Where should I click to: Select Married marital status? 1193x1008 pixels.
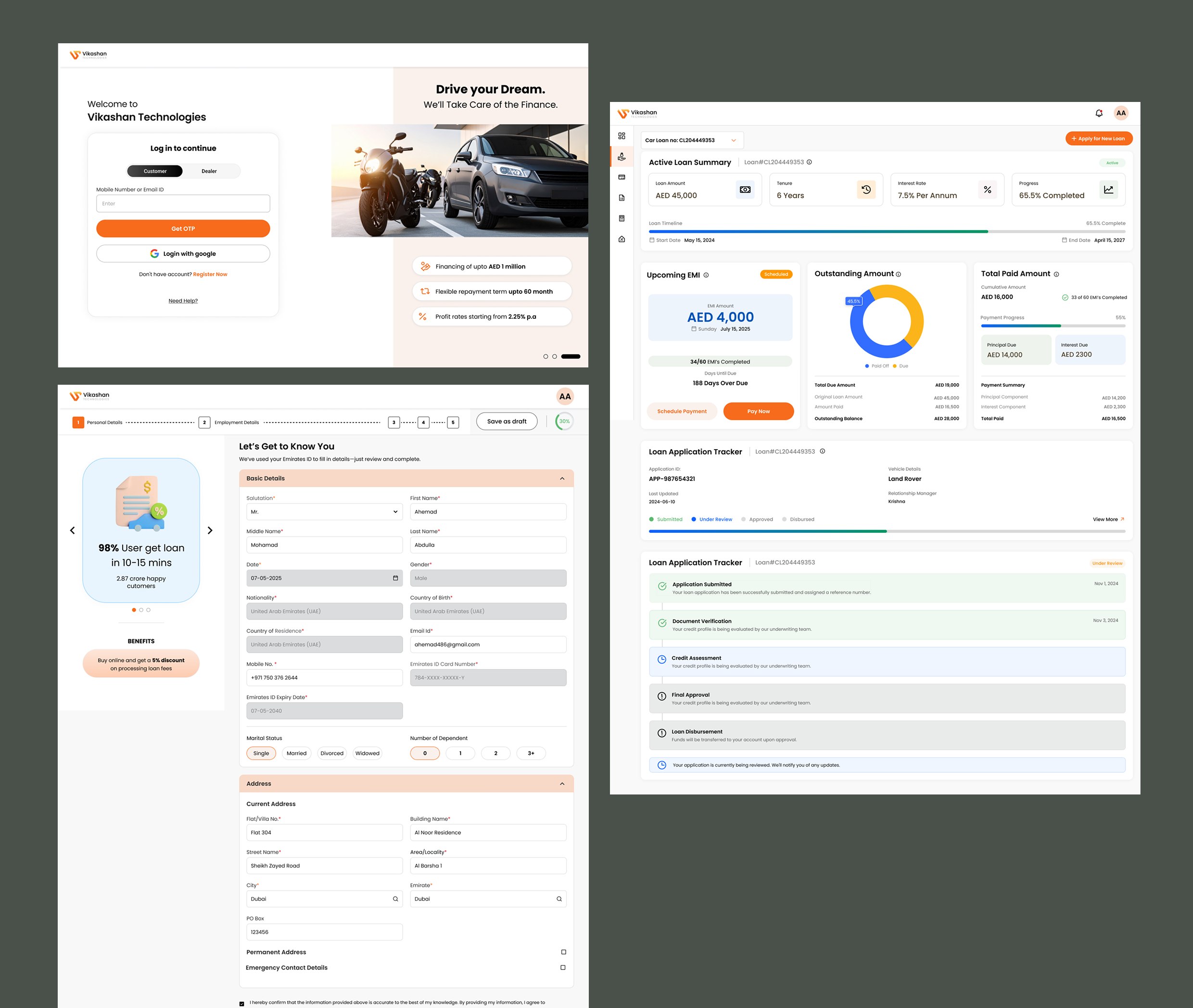coord(297,753)
